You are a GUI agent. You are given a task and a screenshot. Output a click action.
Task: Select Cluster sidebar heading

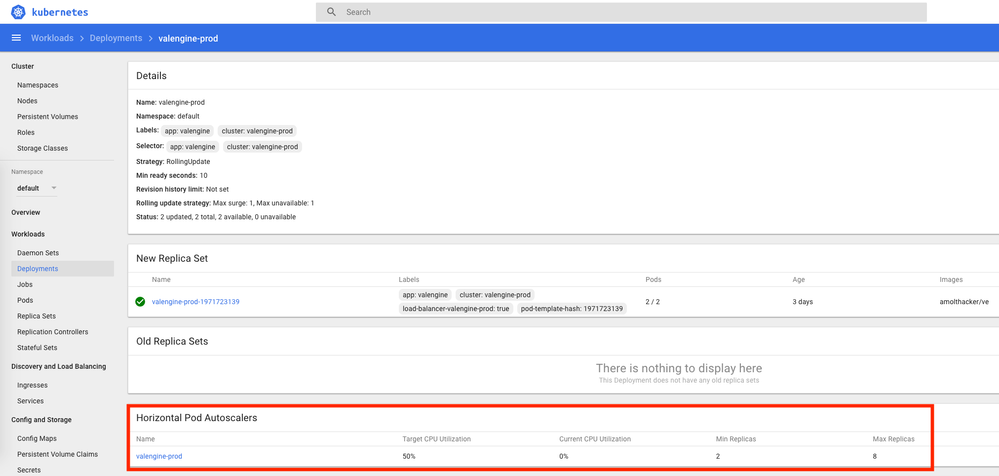pyautogui.click(x=22, y=66)
